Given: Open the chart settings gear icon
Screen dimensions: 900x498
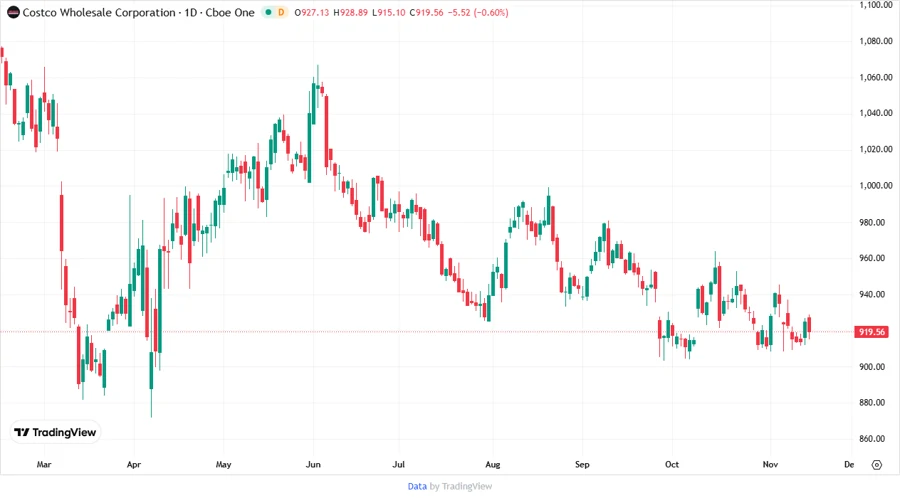Looking at the screenshot, I should pyautogui.click(x=876, y=465).
